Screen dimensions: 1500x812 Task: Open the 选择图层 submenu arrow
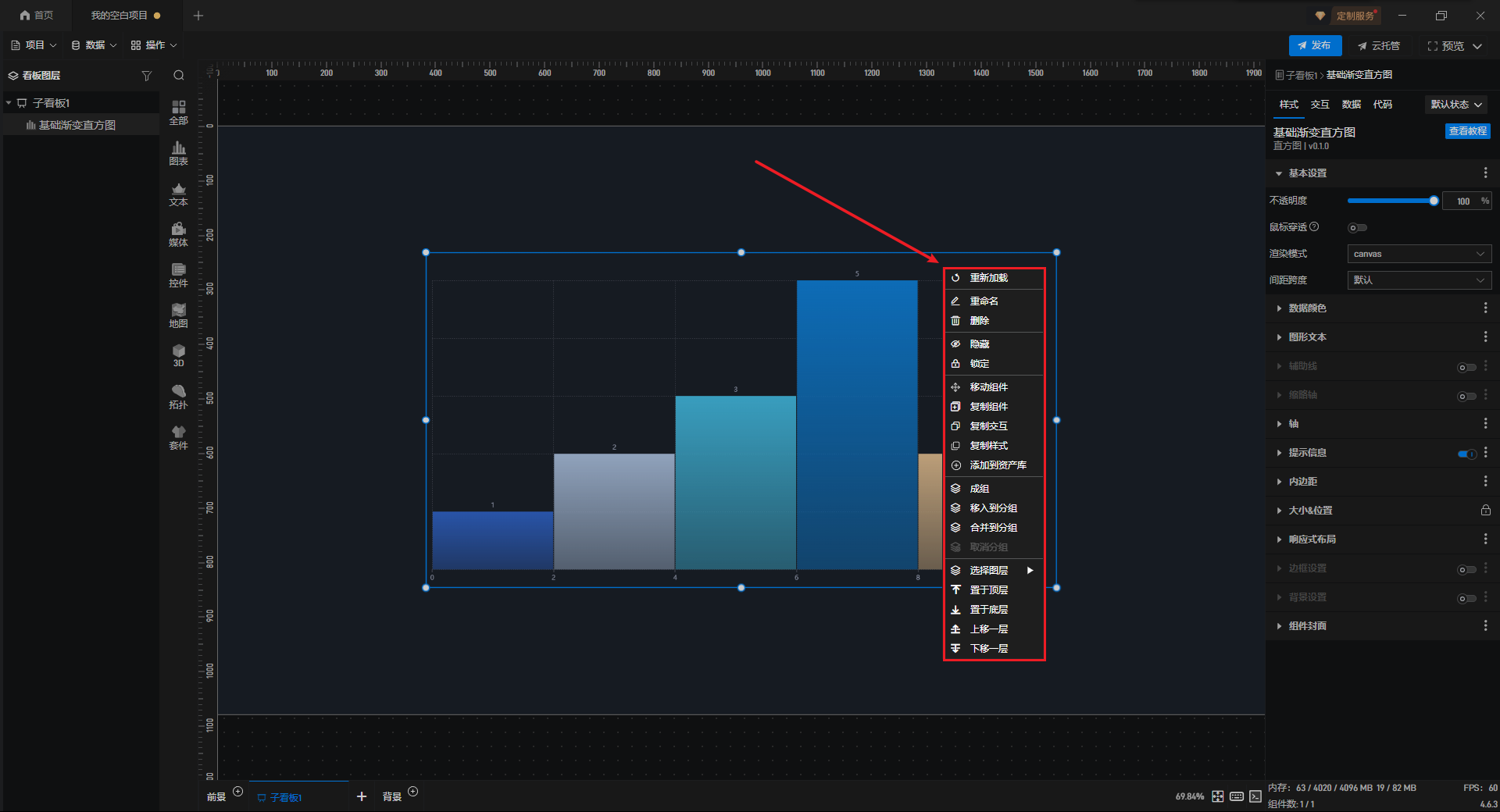(x=1030, y=571)
